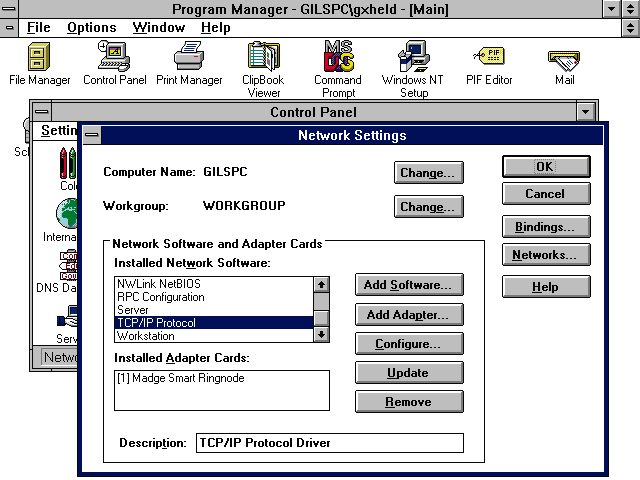Select Workstation in the network software list
The image size is (640, 480).
145,336
